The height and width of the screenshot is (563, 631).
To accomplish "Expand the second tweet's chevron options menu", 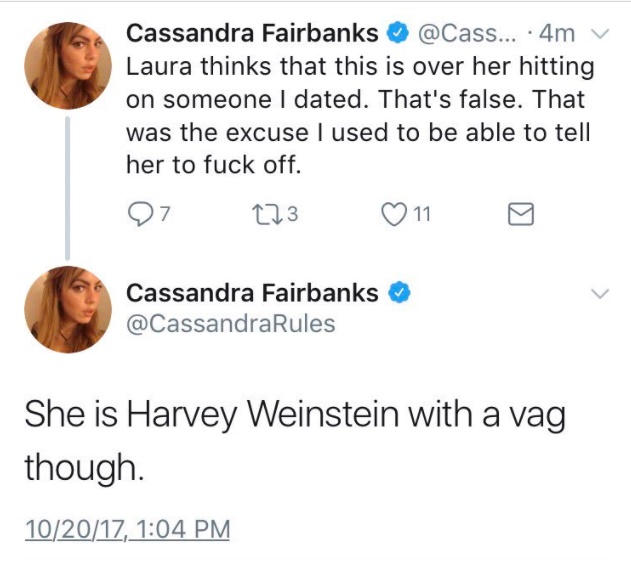I will point(600,294).
